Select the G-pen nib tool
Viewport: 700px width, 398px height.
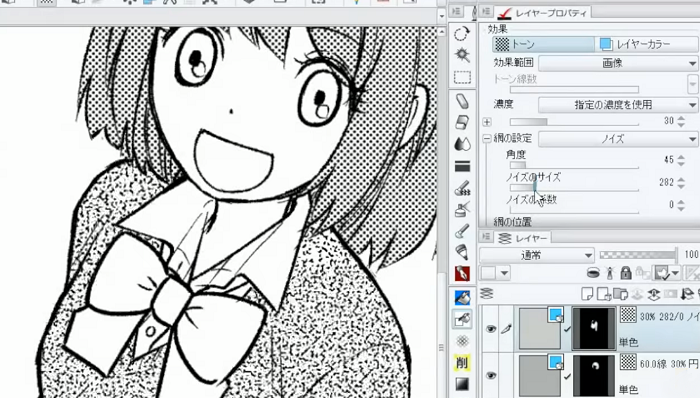[462, 273]
